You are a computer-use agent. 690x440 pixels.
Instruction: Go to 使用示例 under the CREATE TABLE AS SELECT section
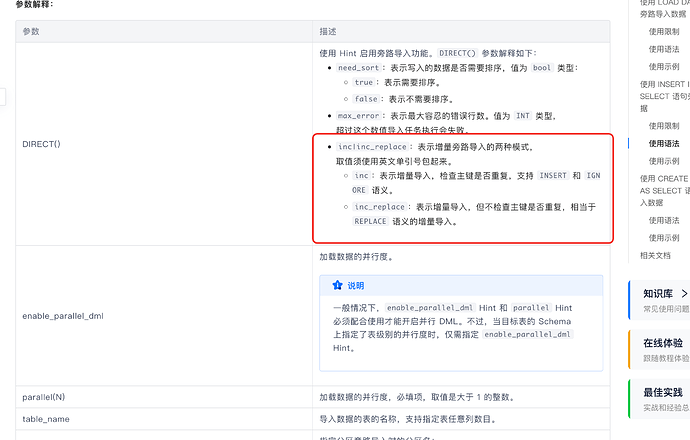pyautogui.click(x=663, y=238)
